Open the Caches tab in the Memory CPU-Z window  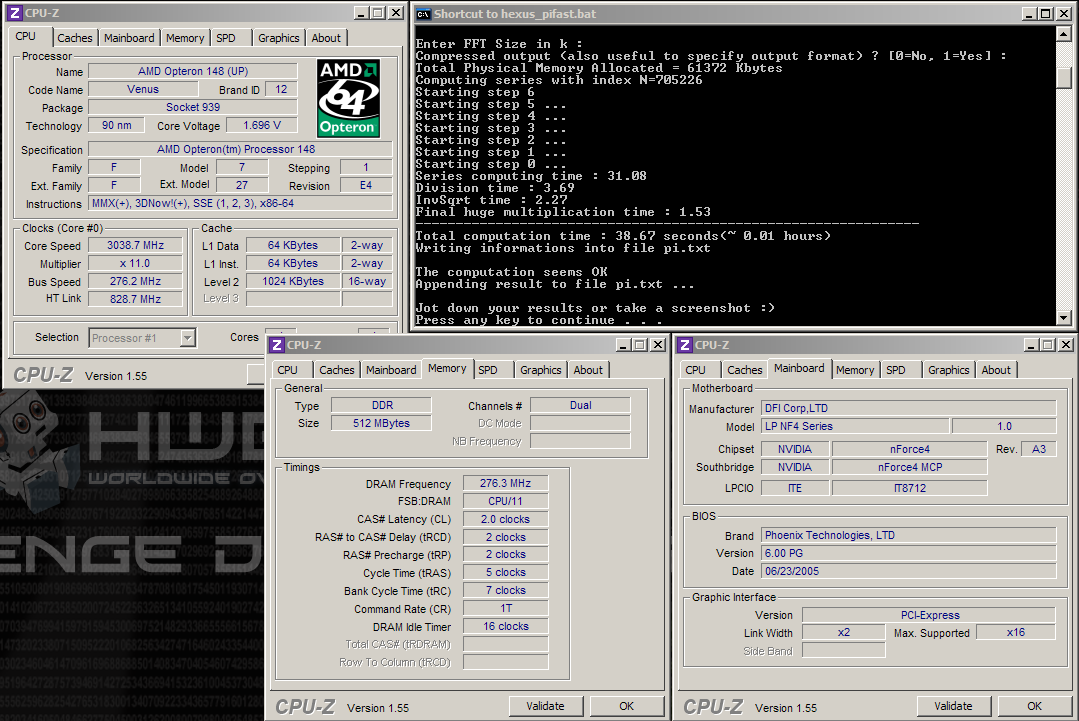336,369
